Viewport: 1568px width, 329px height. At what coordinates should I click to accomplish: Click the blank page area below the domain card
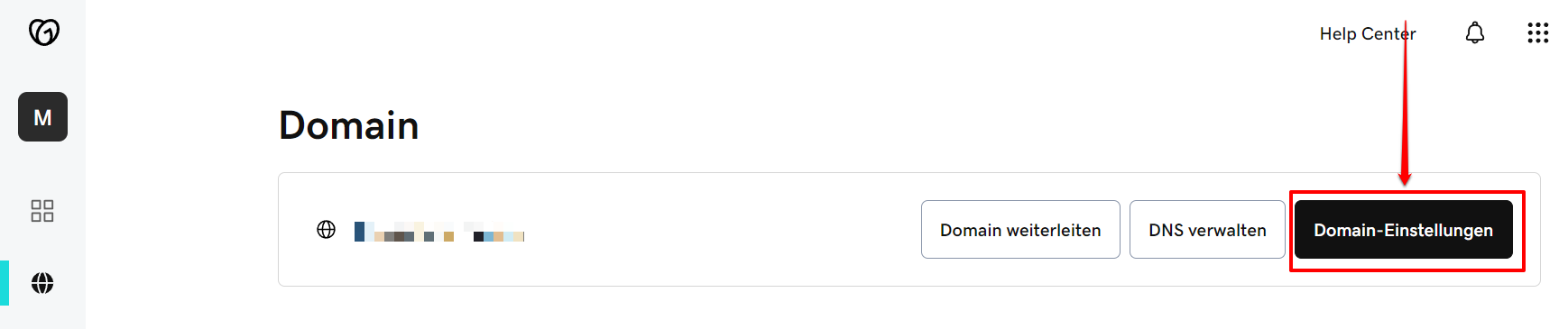click(x=902, y=308)
